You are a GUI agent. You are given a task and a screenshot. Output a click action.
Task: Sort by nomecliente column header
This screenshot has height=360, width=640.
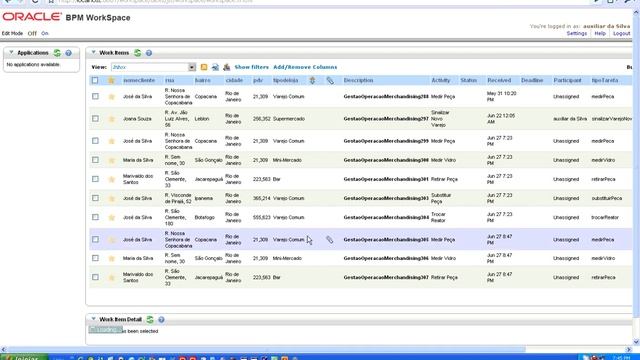tap(139, 80)
